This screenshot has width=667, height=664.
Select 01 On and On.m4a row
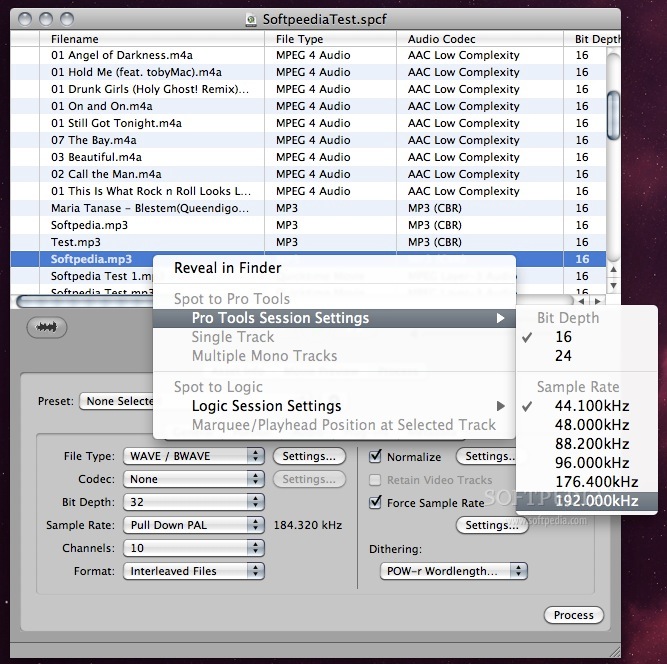point(308,106)
